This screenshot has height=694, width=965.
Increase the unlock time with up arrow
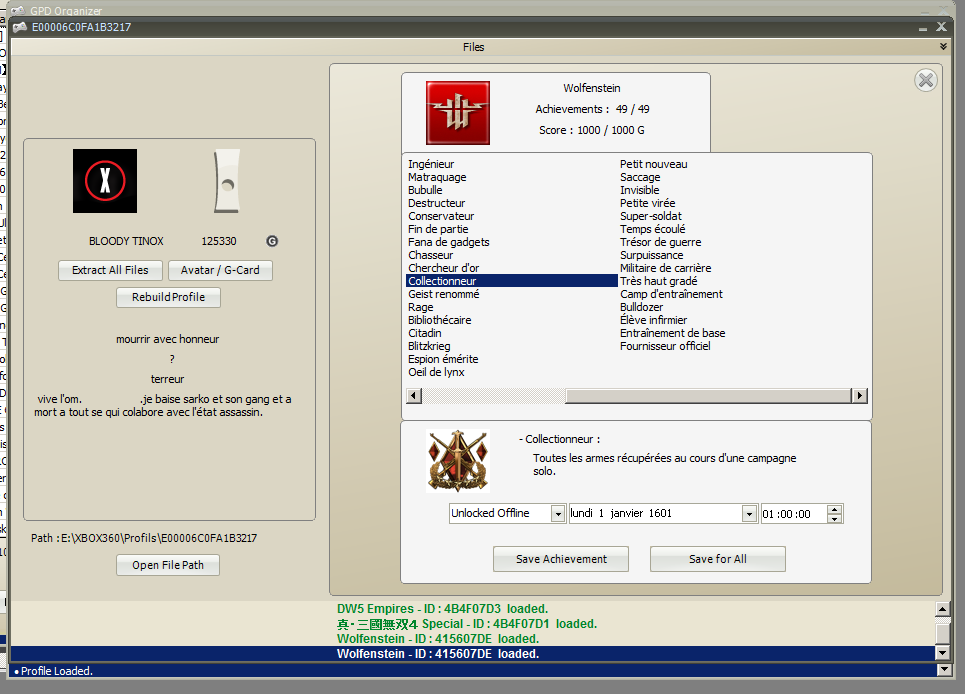click(835, 509)
